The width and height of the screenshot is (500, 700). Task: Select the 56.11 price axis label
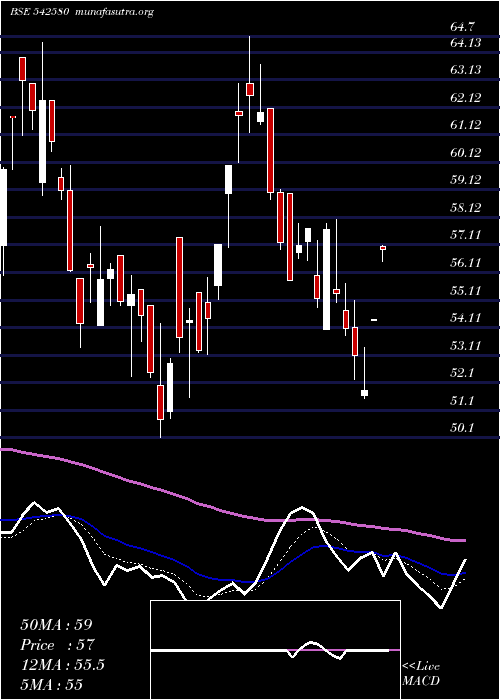pyautogui.click(x=466, y=263)
